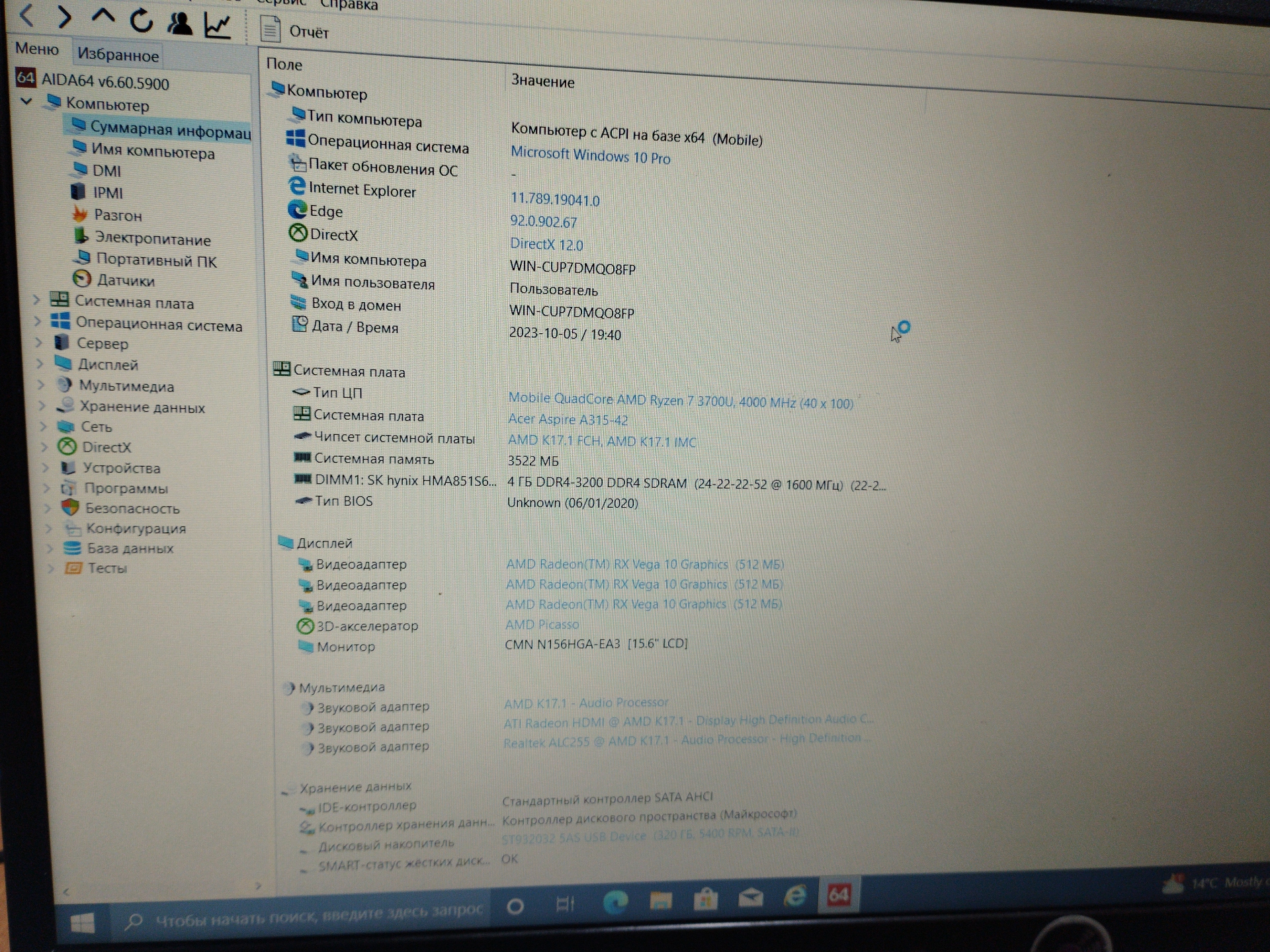Expand the Сервер tree node
Viewport: 1270px width, 952px height.
coord(39,342)
